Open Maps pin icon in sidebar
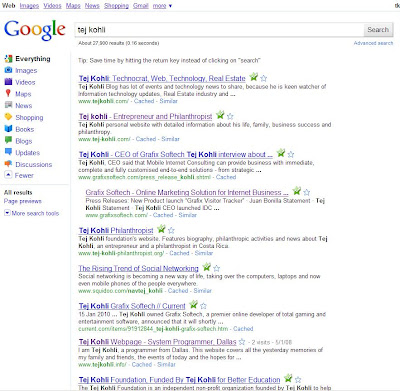Screen dimensions: 400x391 pos(8,94)
